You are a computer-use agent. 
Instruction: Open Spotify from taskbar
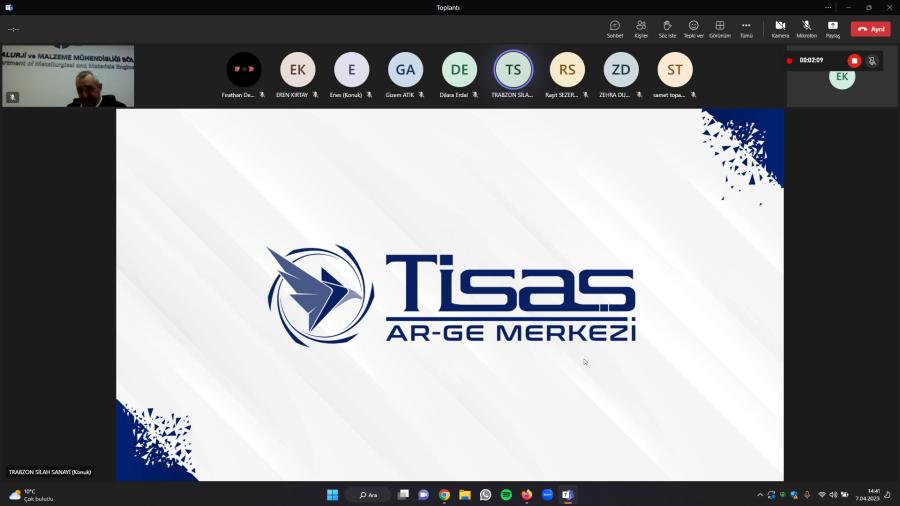tap(506, 495)
